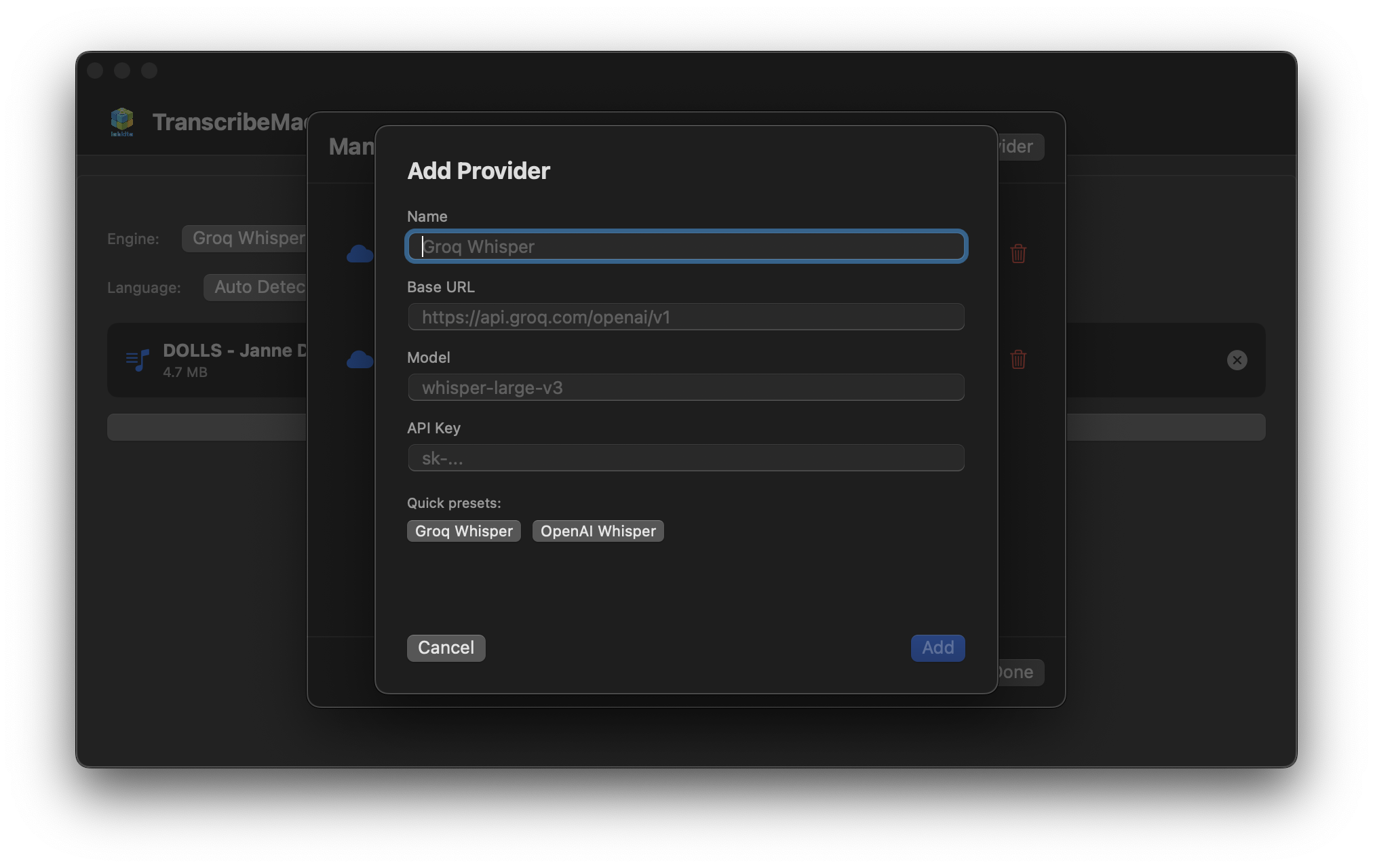Click the 4.7 MB file size text

coord(185,372)
